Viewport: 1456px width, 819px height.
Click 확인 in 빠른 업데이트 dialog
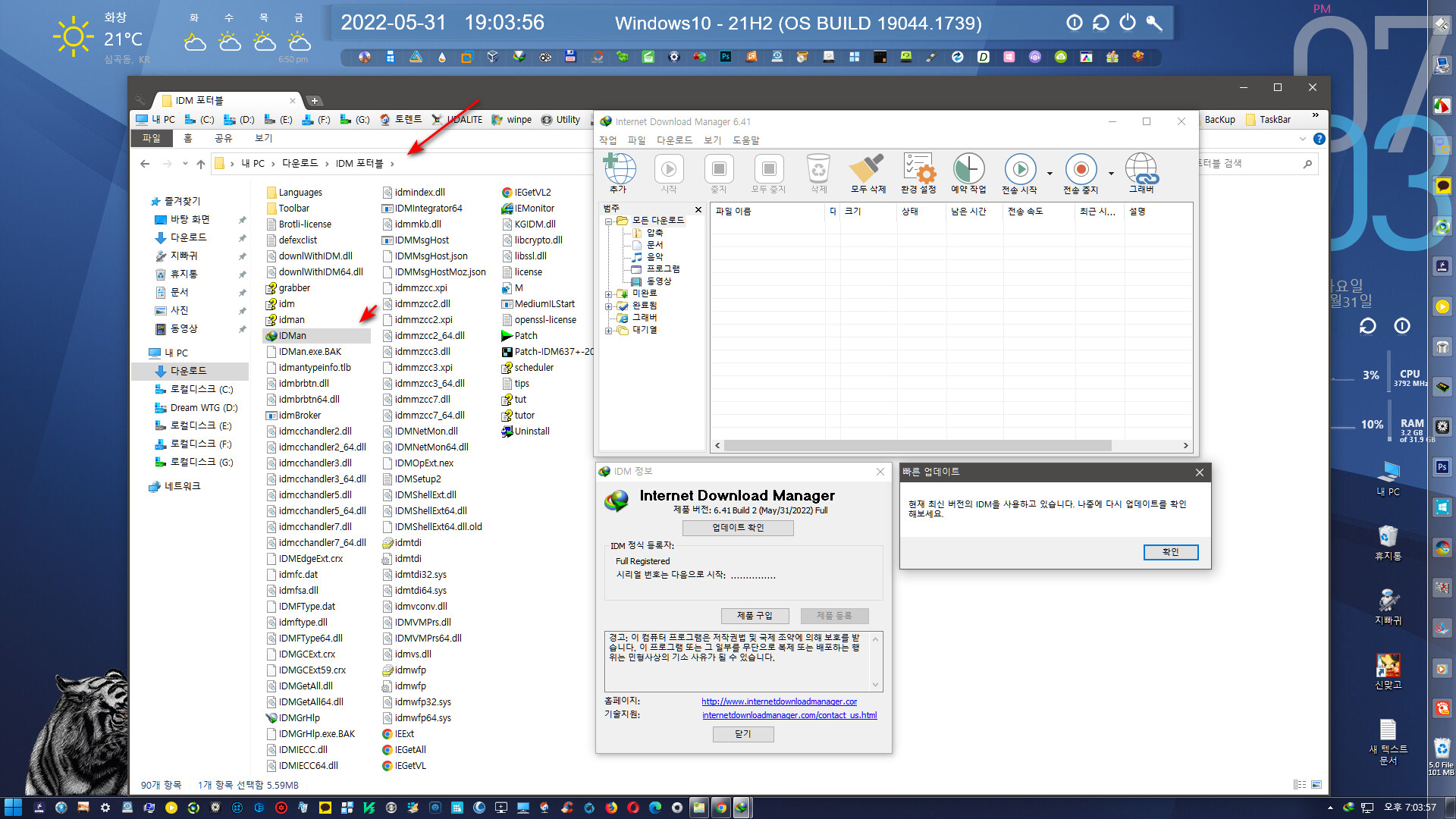1171,552
